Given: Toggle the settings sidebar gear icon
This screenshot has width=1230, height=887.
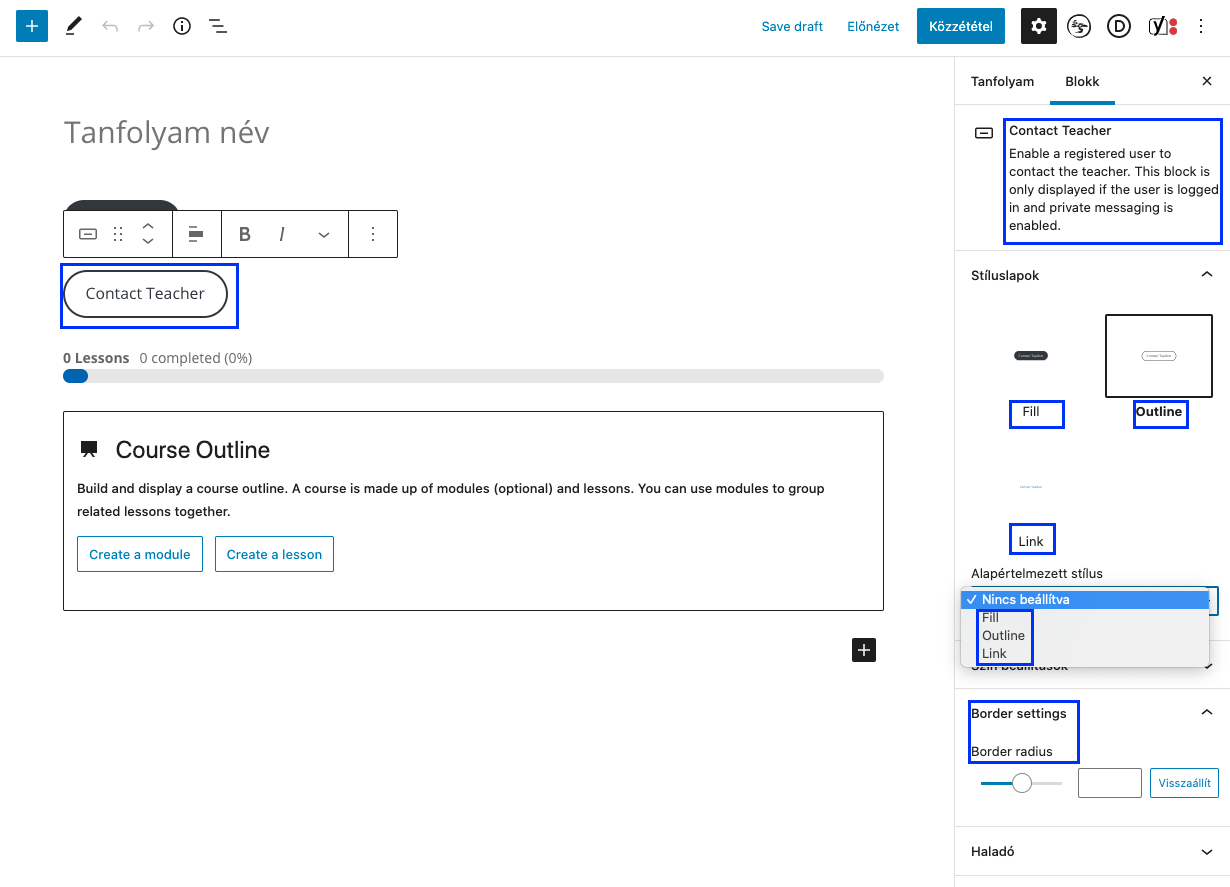Looking at the screenshot, I should point(1038,26).
